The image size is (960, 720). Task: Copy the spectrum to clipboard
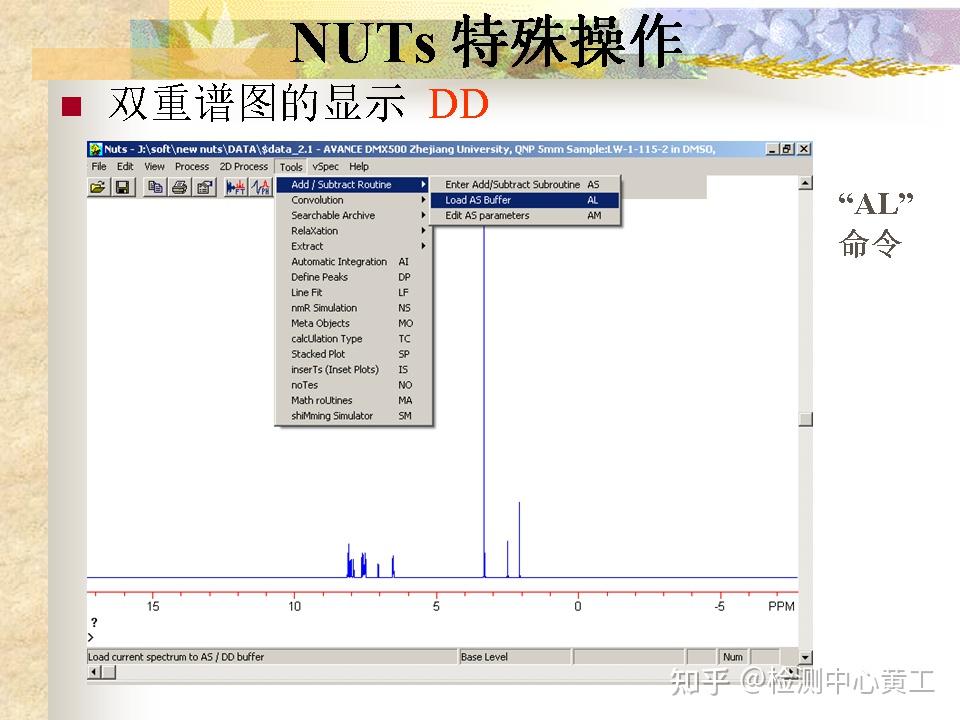click(x=156, y=186)
